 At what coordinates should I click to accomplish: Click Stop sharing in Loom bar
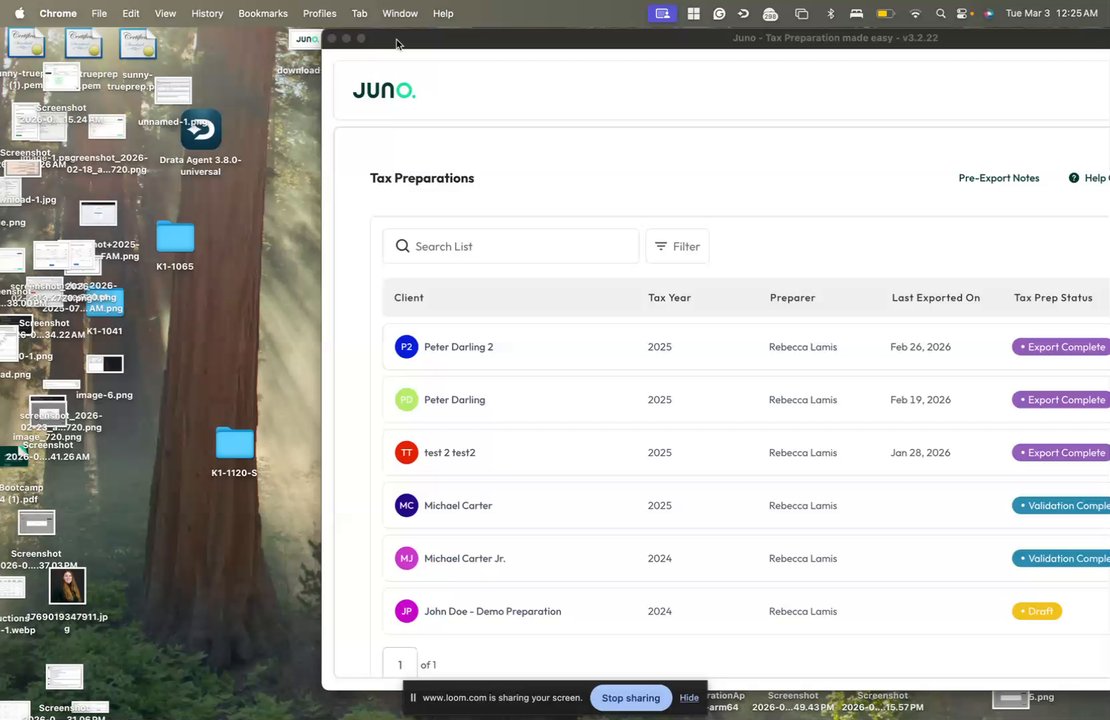pos(631,697)
